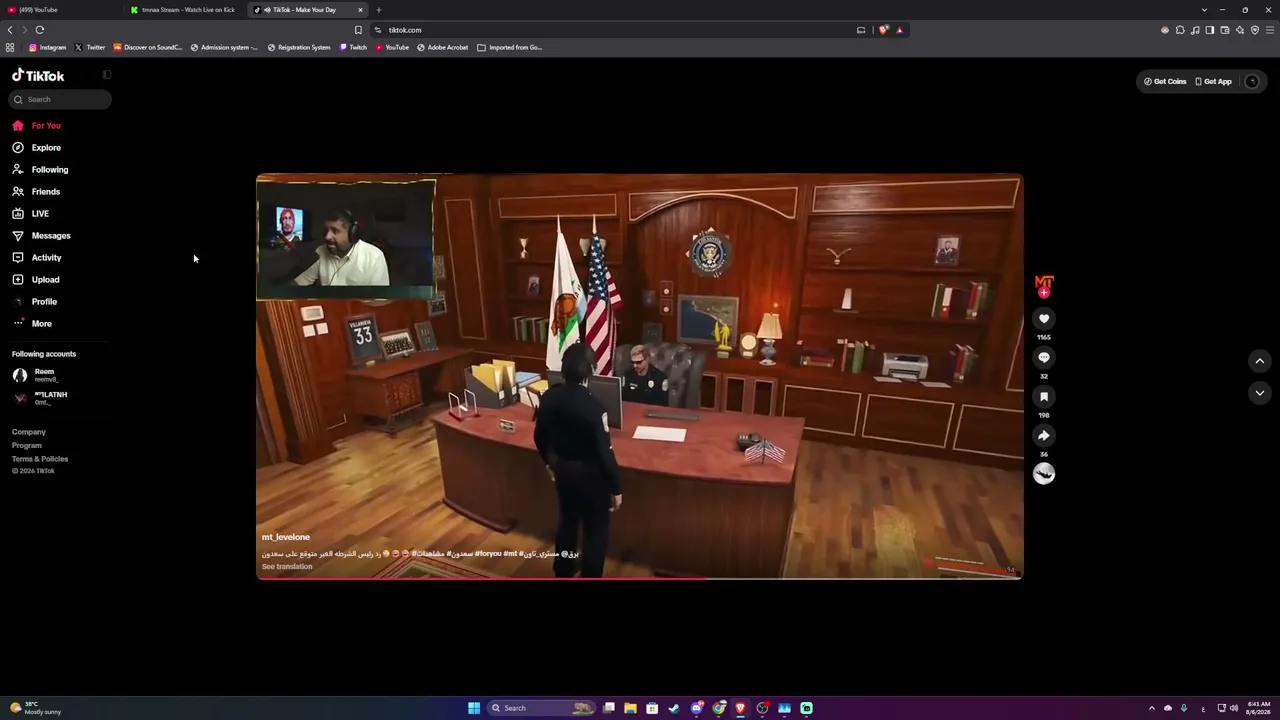Open the Brave Wallet icon
Image resolution: width=1280 pixels, height=720 pixels.
click(1225, 30)
